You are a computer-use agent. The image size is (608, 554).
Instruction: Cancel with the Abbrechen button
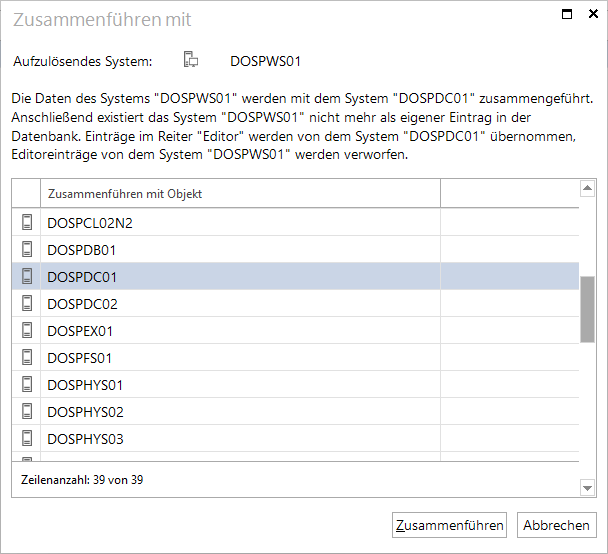coord(556,525)
